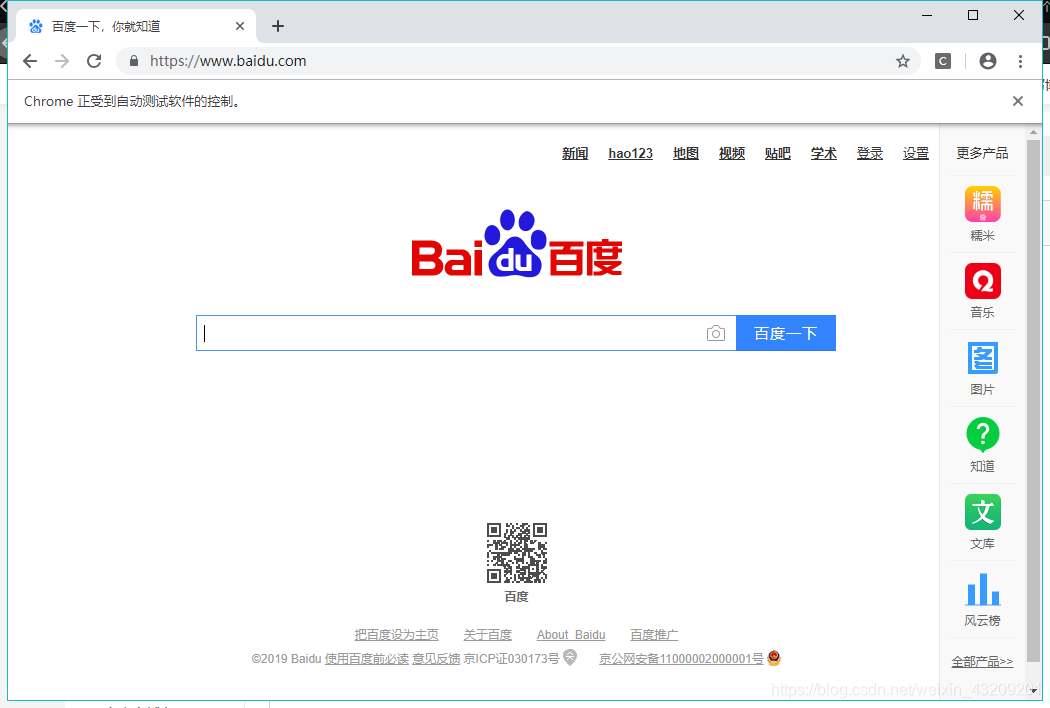Open the 学术 link
This screenshot has width=1050, height=708.
[824, 153]
